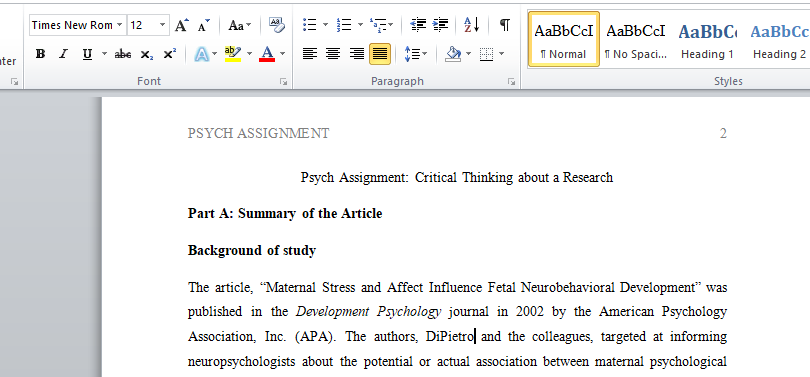Viewport: 810px width, 377px height.
Task: Click the title 'Psych Assignment: Critical Thinking' line
Action: (457, 178)
